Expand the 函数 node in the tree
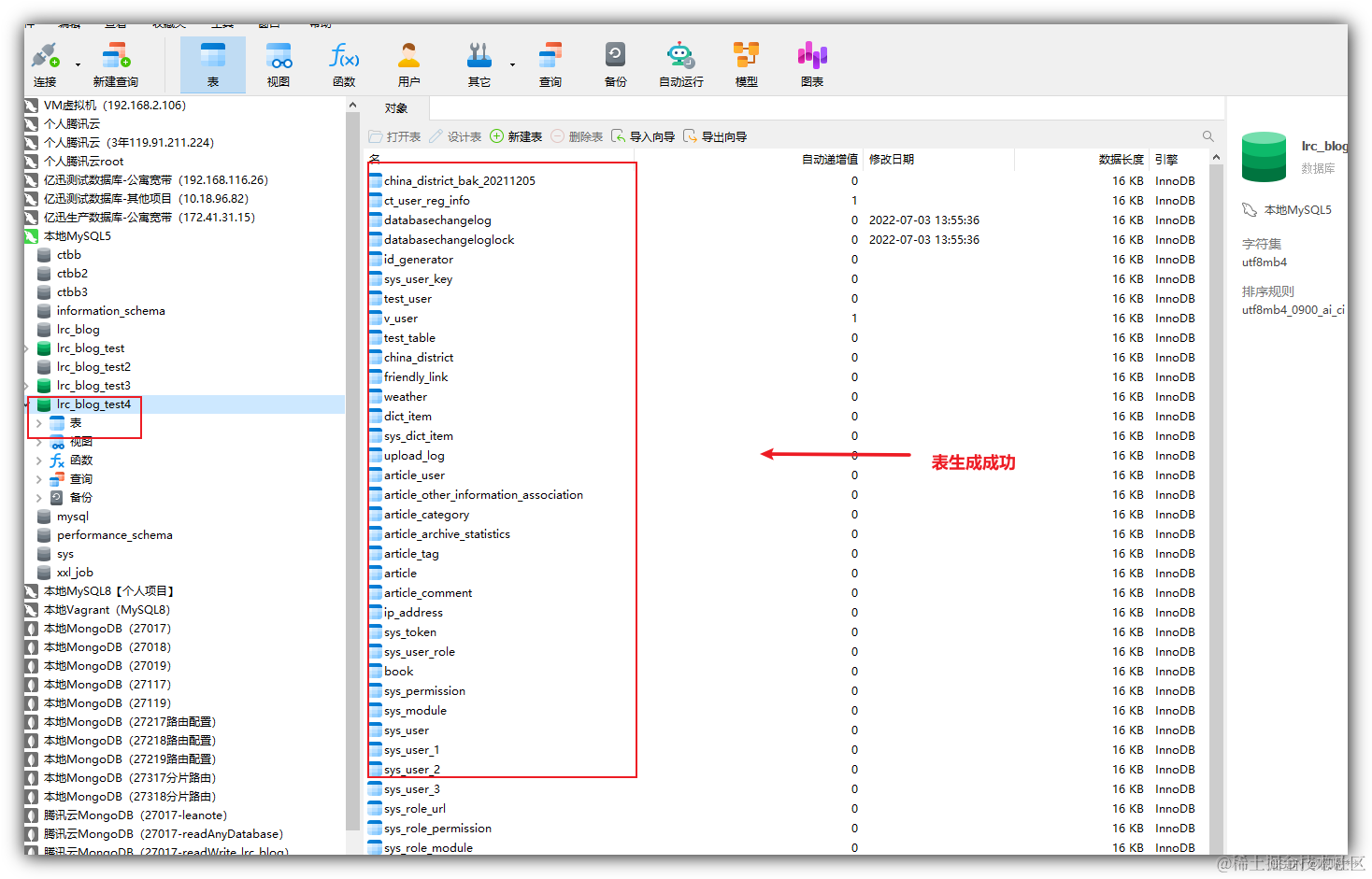 38,461
